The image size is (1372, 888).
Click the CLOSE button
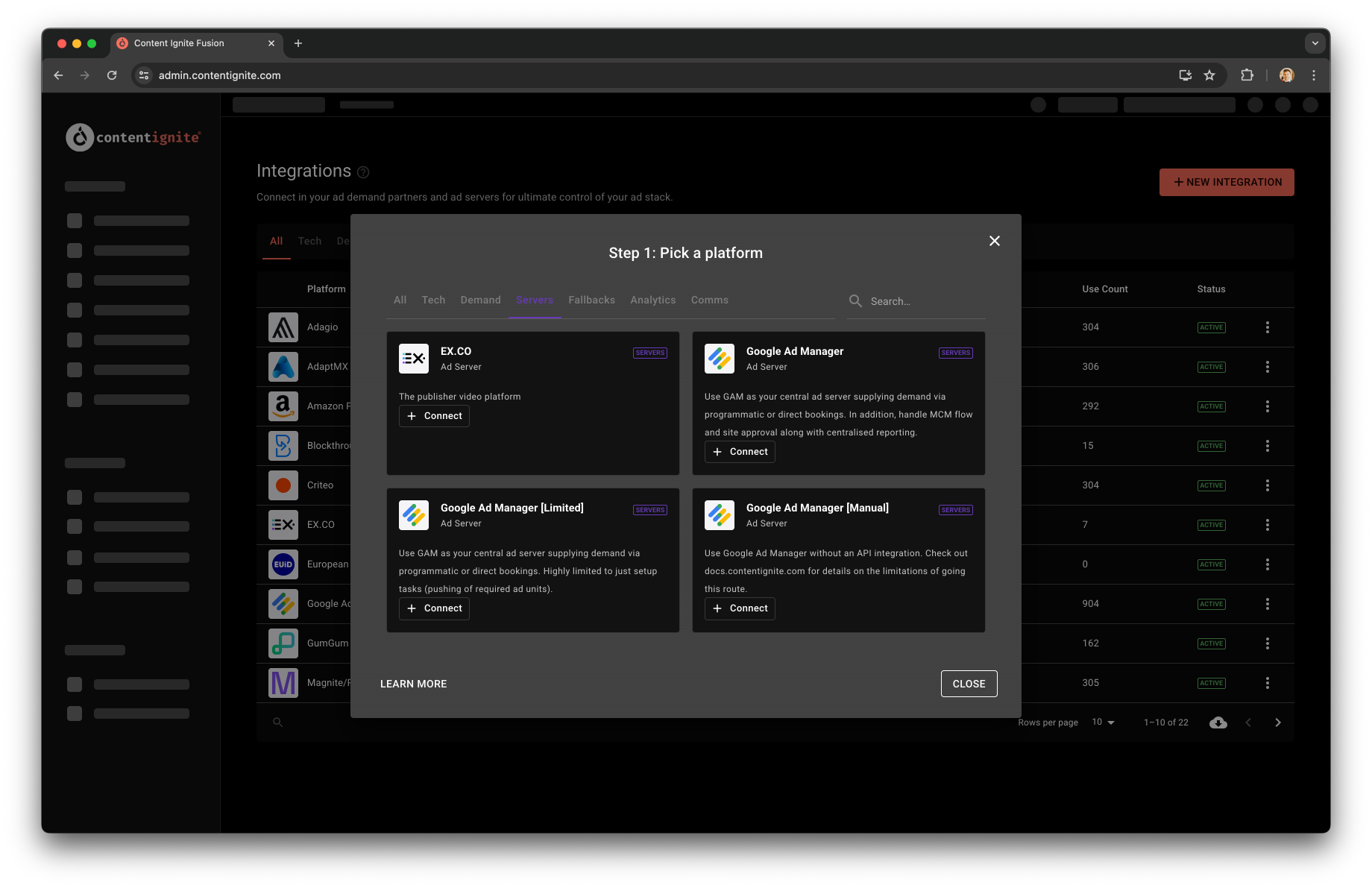pyautogui.click(x=969, y=684)
